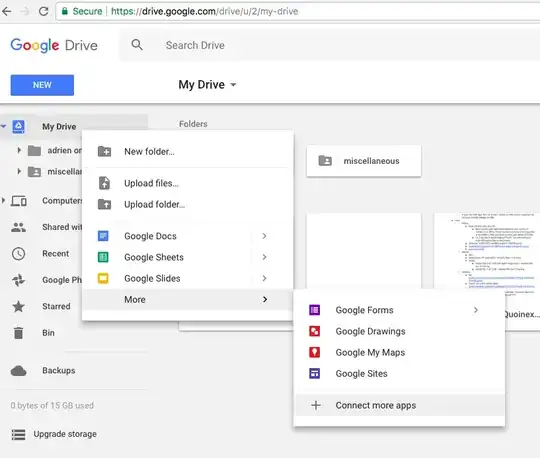This screenshot has height=458, width=540.
Task: Click Connect more apps
Action: pyautogui.click(x=399, y=405)
